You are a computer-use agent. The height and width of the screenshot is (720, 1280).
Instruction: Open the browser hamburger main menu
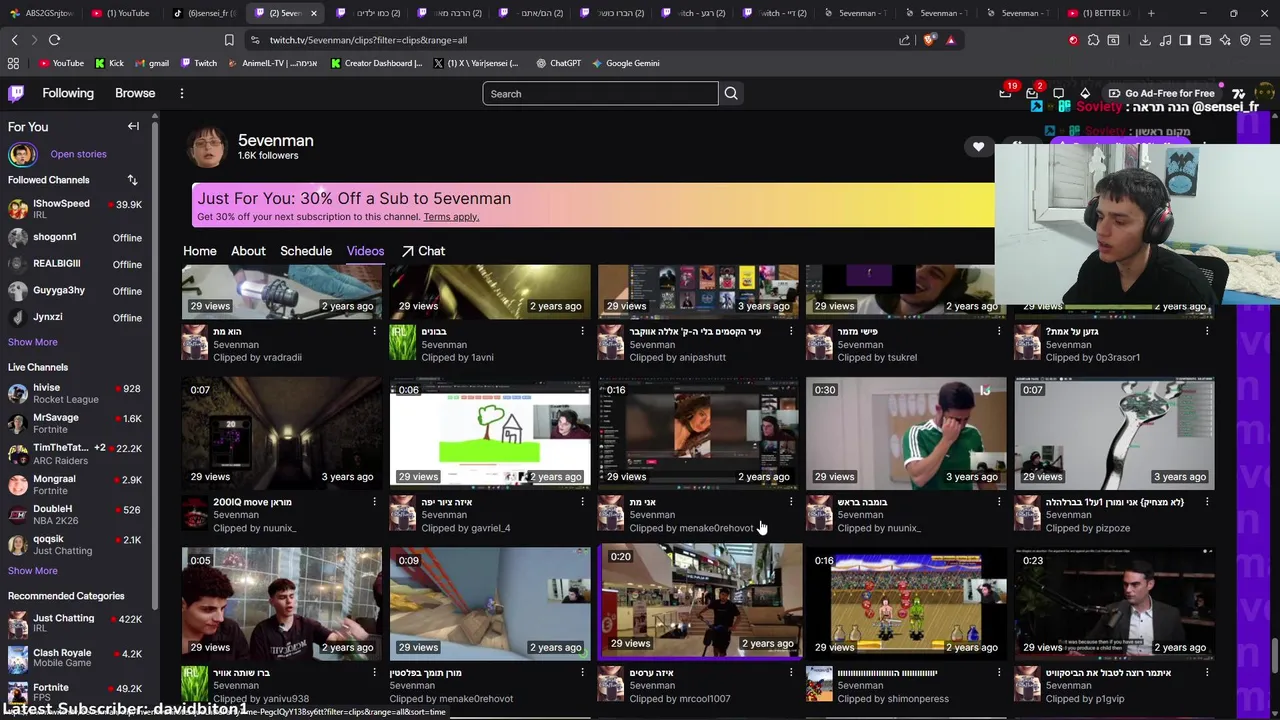point(1265,40)
